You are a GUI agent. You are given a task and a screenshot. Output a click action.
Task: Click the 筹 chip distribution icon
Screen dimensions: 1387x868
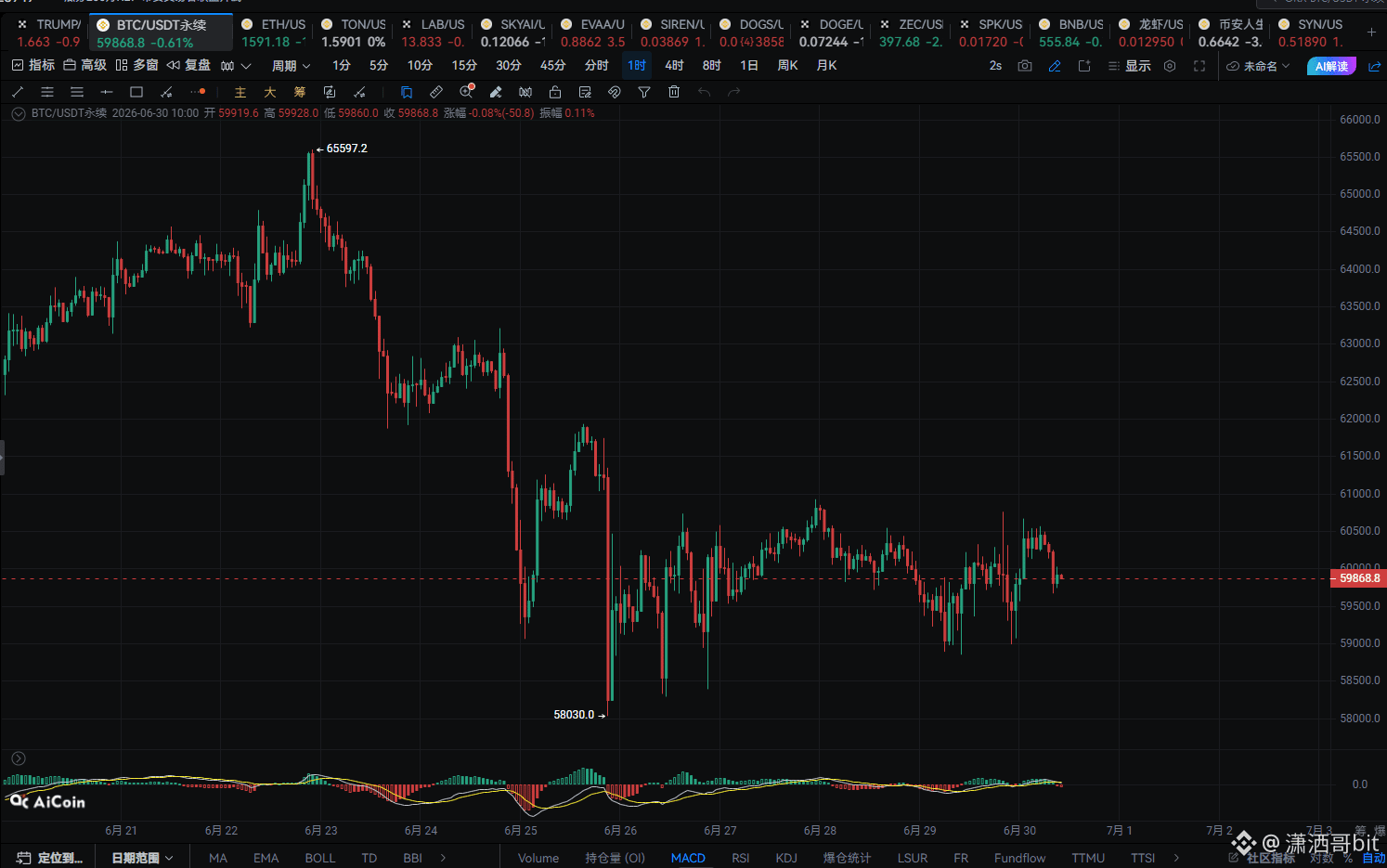pyautogui.click(x=300, y=92)
